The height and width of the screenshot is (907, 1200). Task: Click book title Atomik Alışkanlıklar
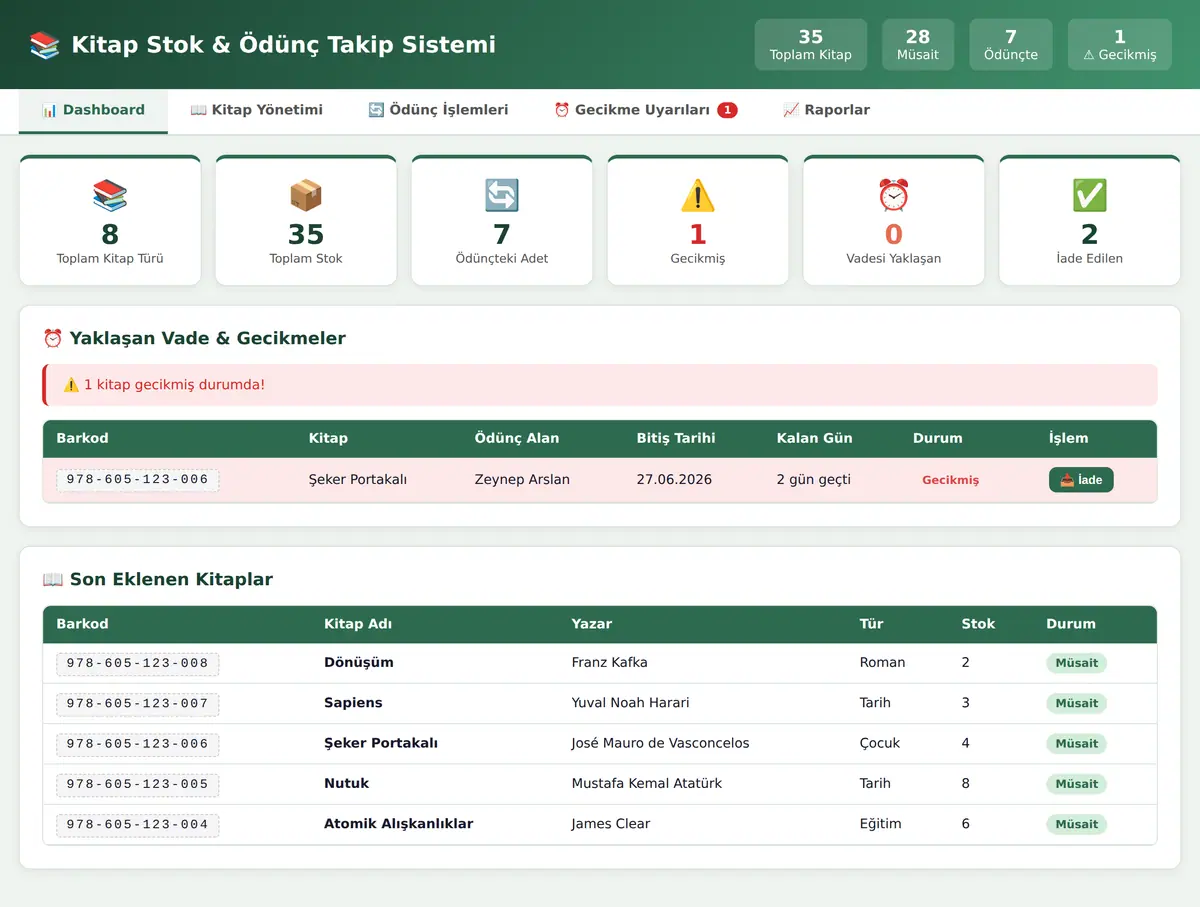399,824
